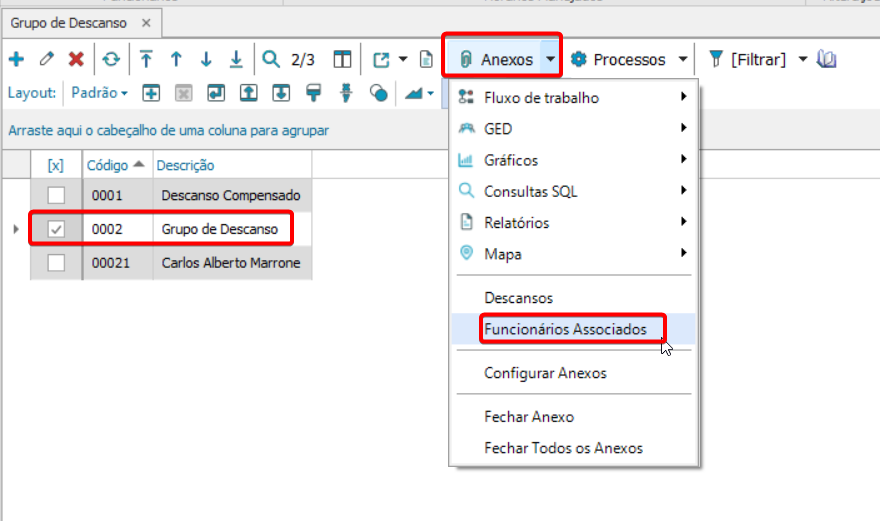Click the magnifier search icon
This screenshot has width=880, height=521.
click(271, 59)
